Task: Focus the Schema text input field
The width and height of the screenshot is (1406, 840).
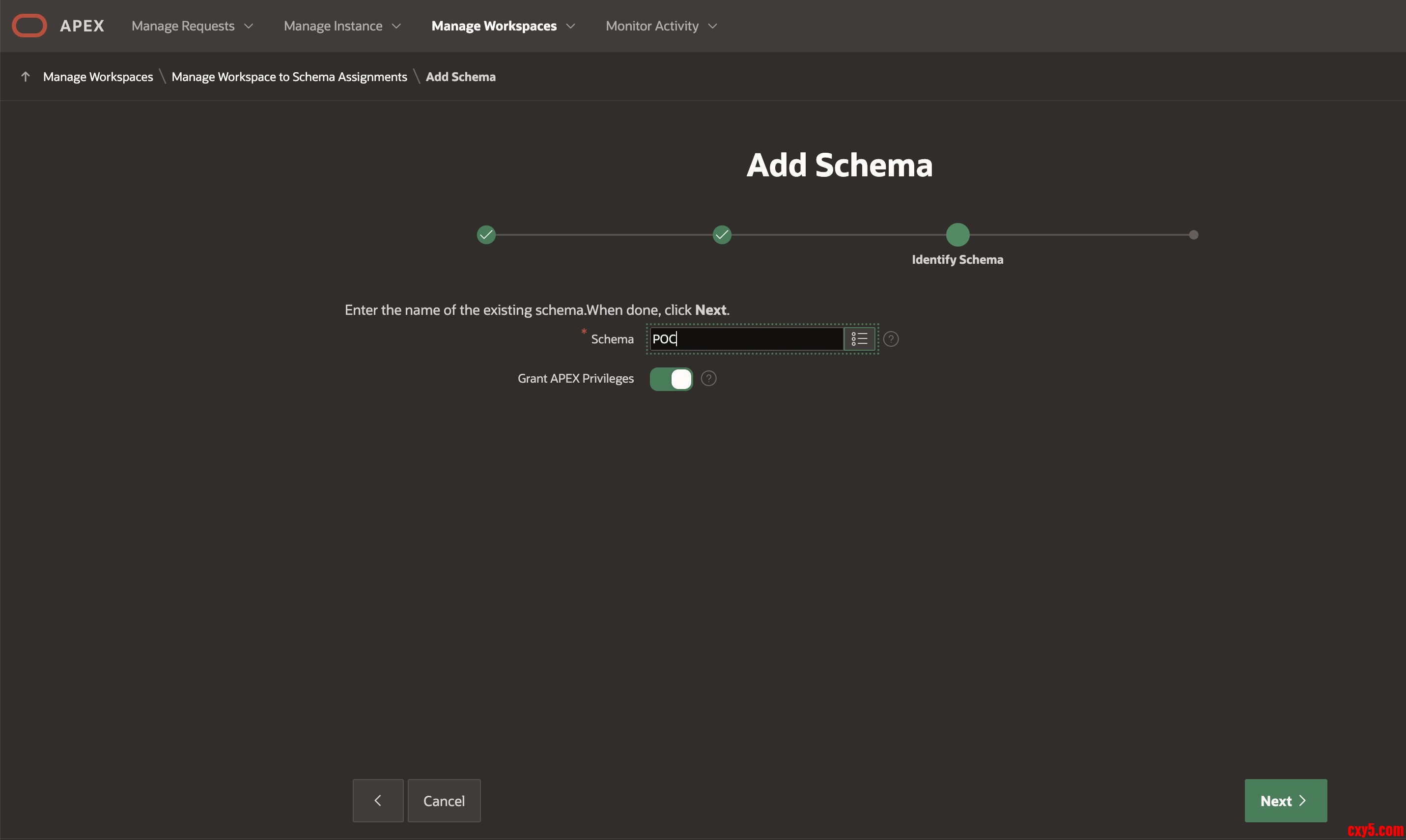Action: 746,339
